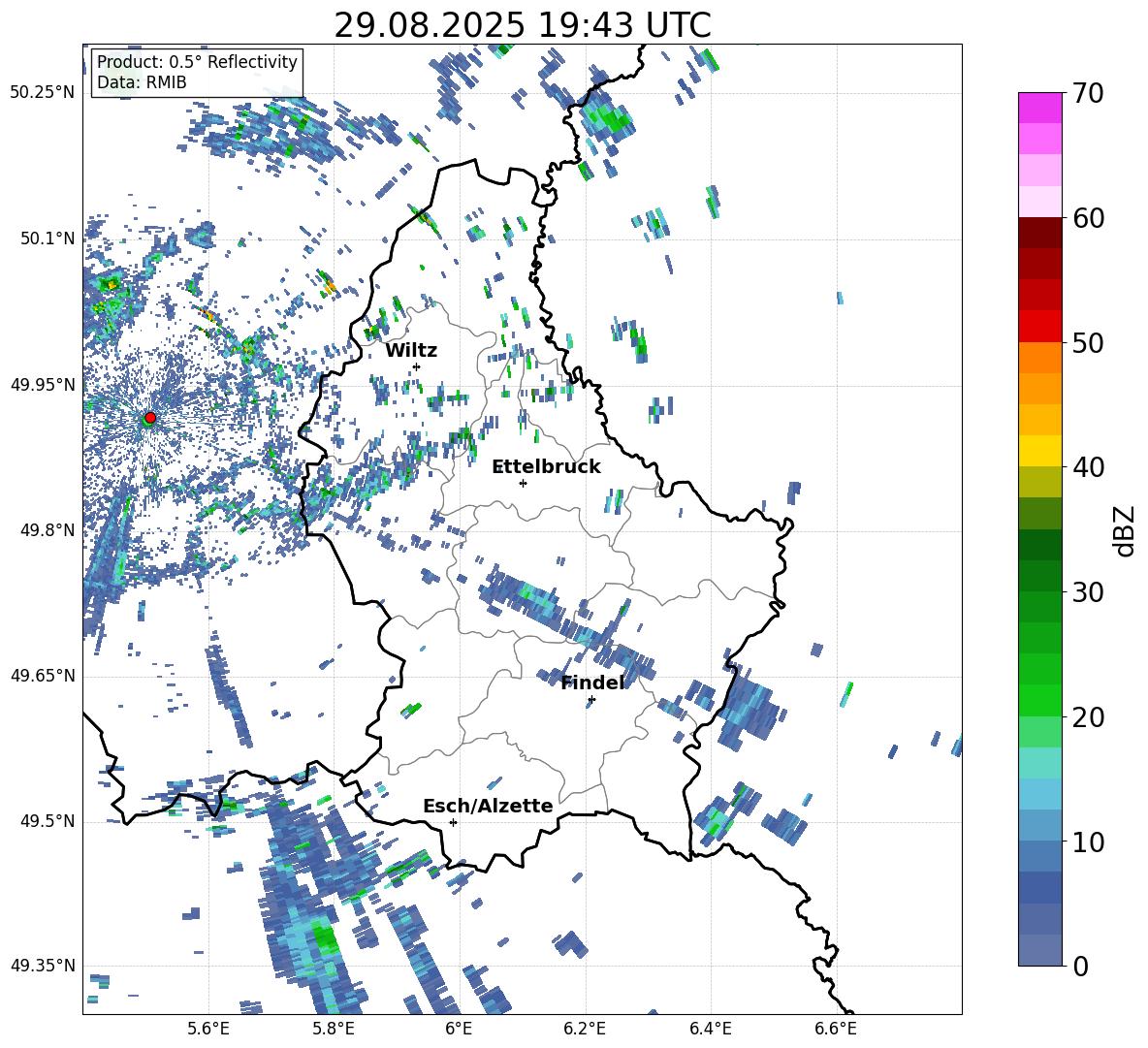
Task: Click the Data: RMIB text
Action: [x=142, y=82]
